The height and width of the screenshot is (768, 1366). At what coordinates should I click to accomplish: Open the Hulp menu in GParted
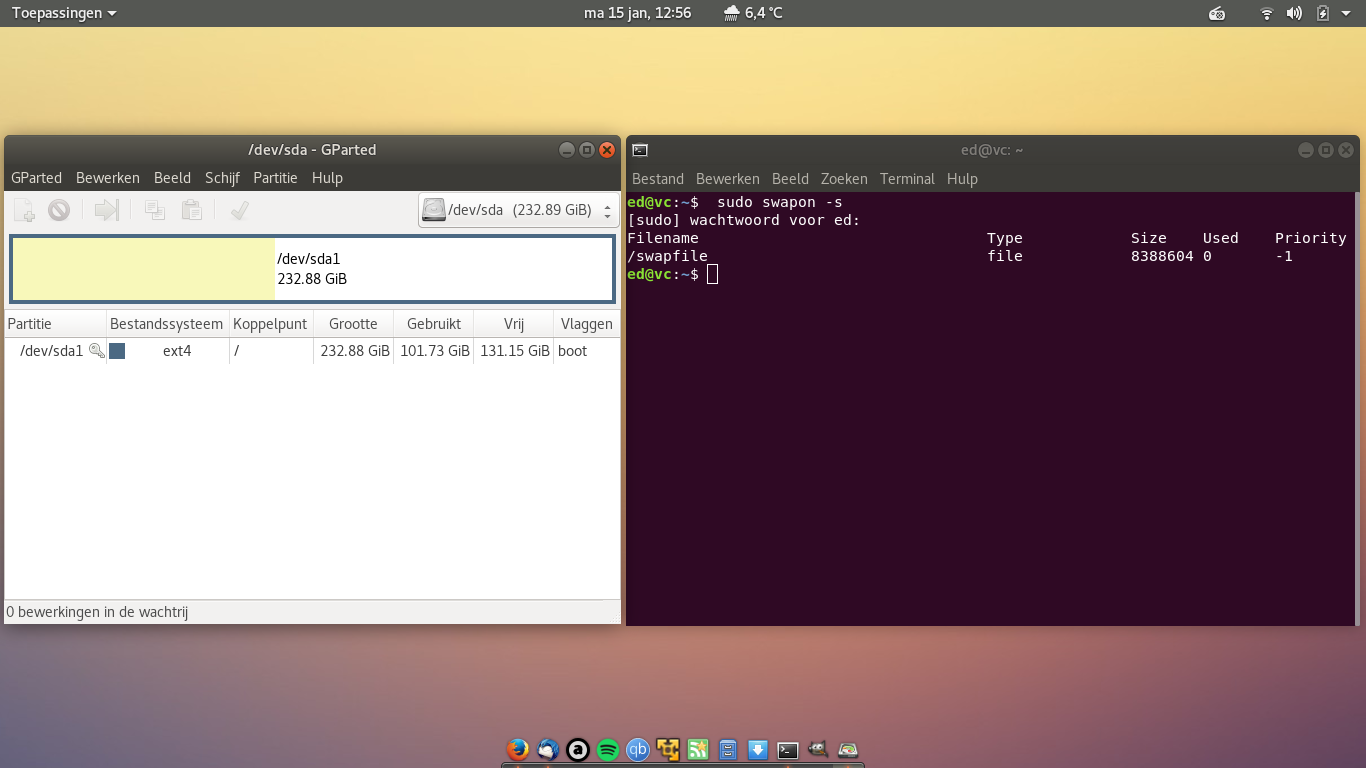tap(327, 178)
